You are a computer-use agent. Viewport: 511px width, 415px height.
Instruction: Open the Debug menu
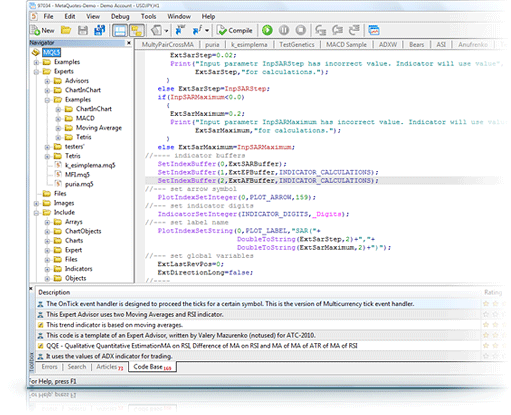[x=120, y=16]
